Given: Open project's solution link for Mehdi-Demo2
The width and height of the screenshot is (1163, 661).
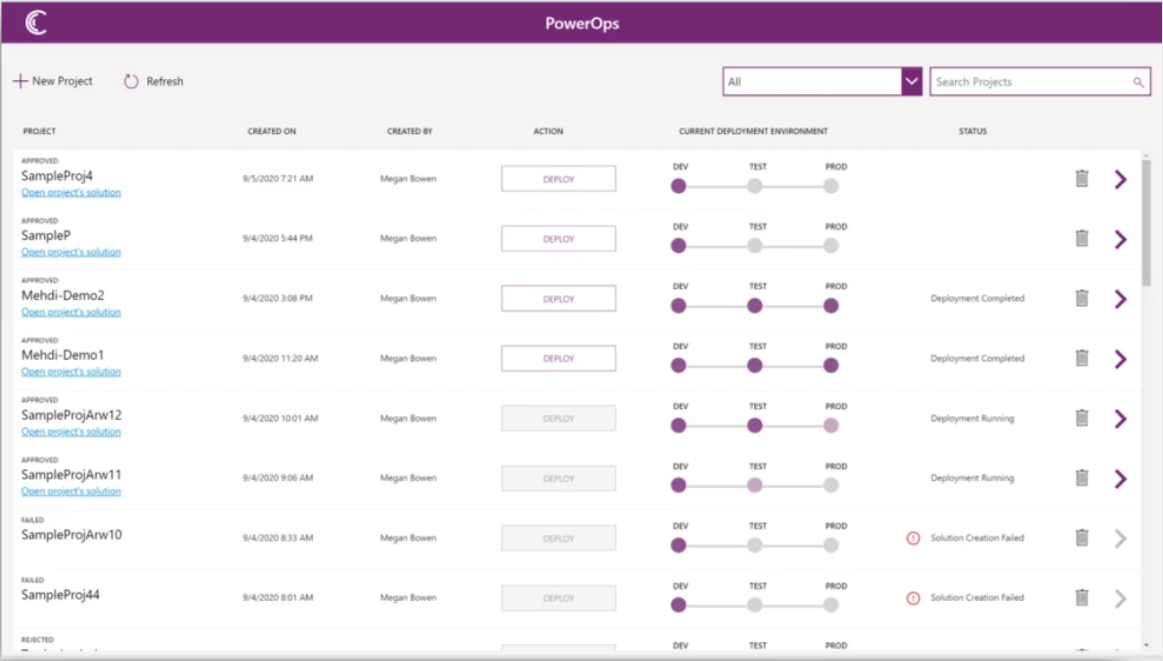Looking at the screenshot, I should [71, 312].
